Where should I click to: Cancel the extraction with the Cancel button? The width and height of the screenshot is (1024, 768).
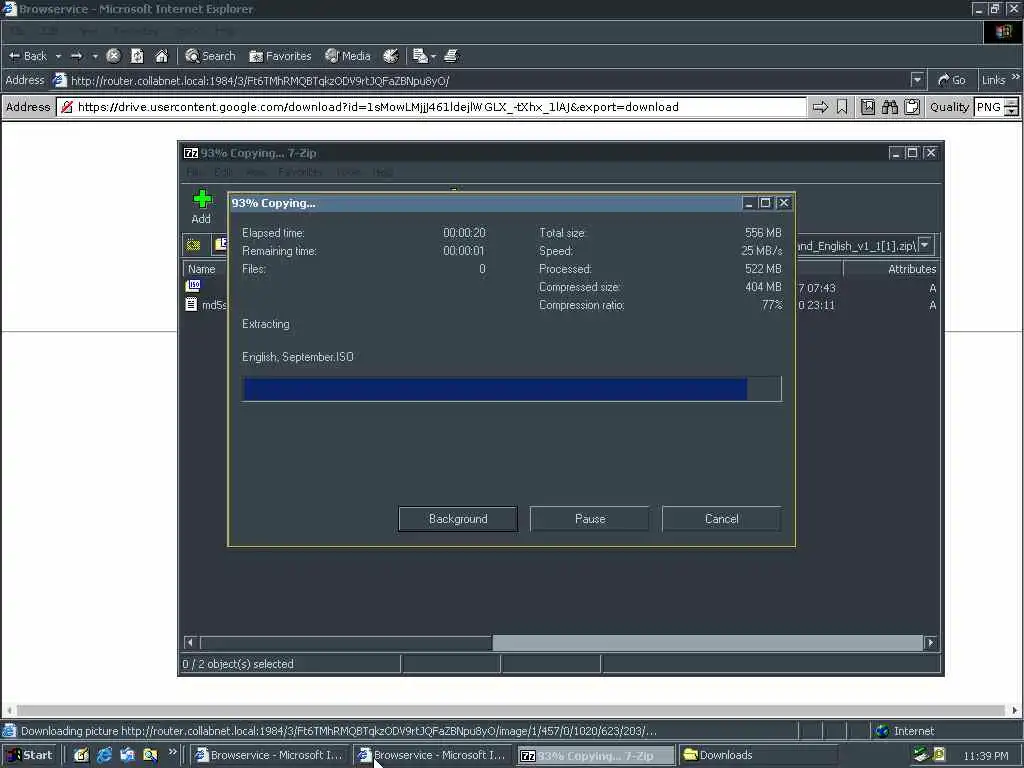722,519
